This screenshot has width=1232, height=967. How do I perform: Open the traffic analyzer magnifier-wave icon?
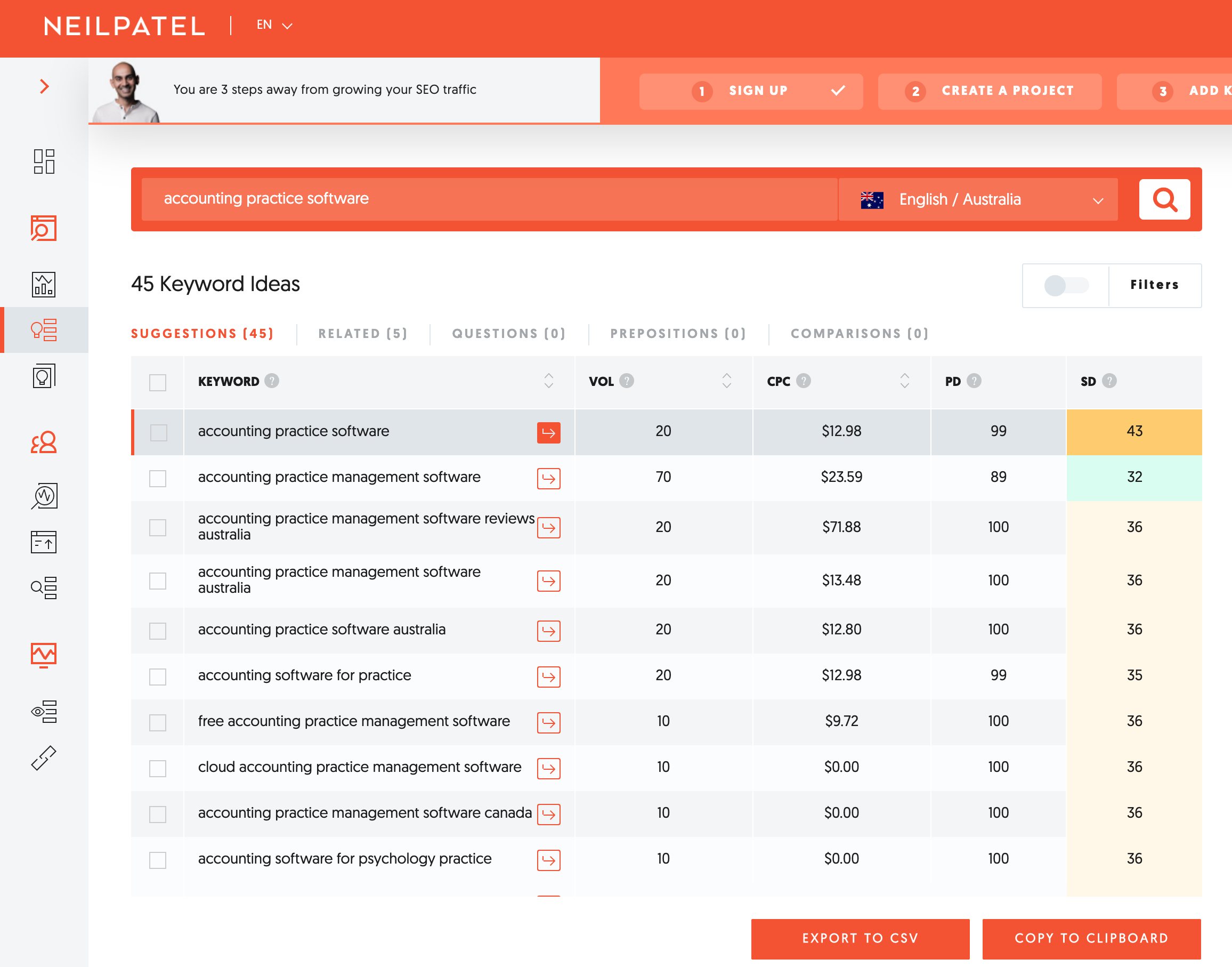tap(44, 496)
